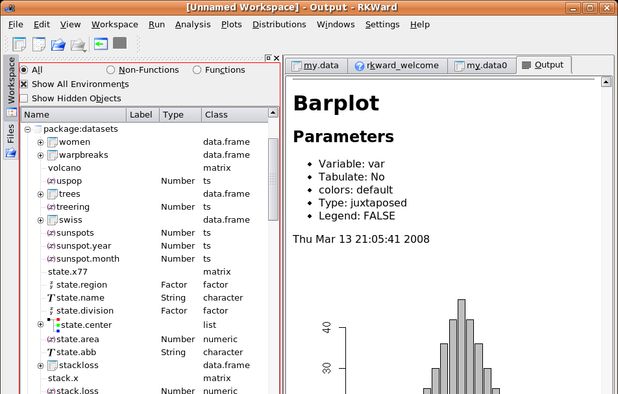Expand the stackloss data frame node
618x394 pixels.
[x=40, y=366]
